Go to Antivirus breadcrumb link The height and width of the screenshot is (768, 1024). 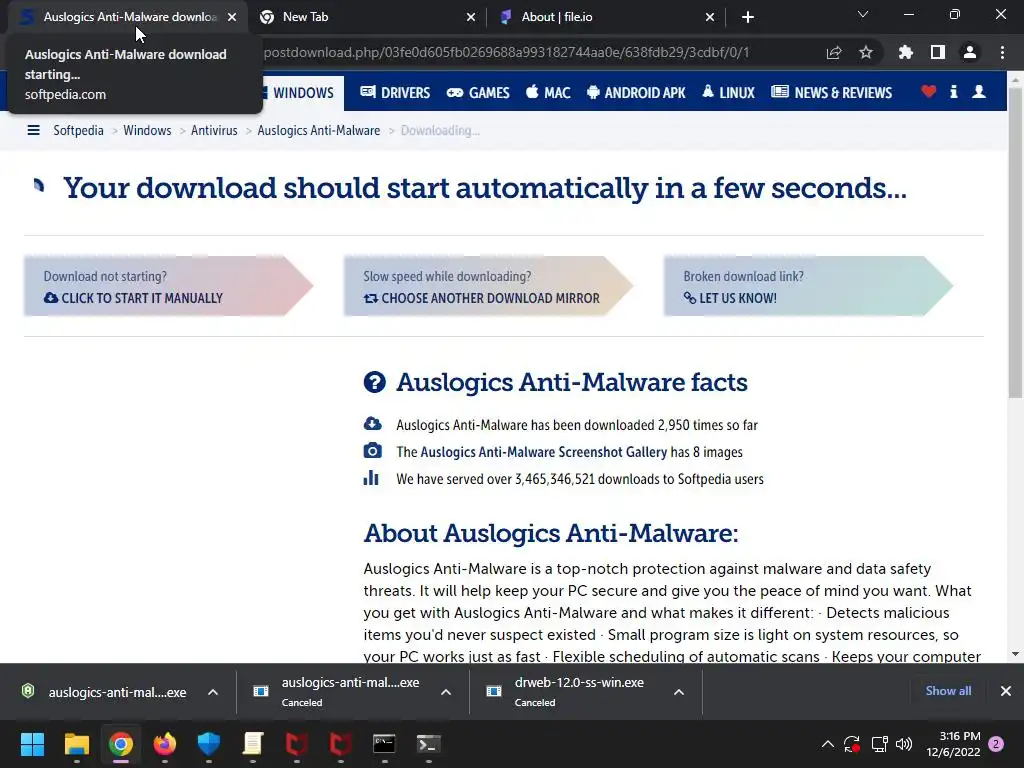coord(214,131)
